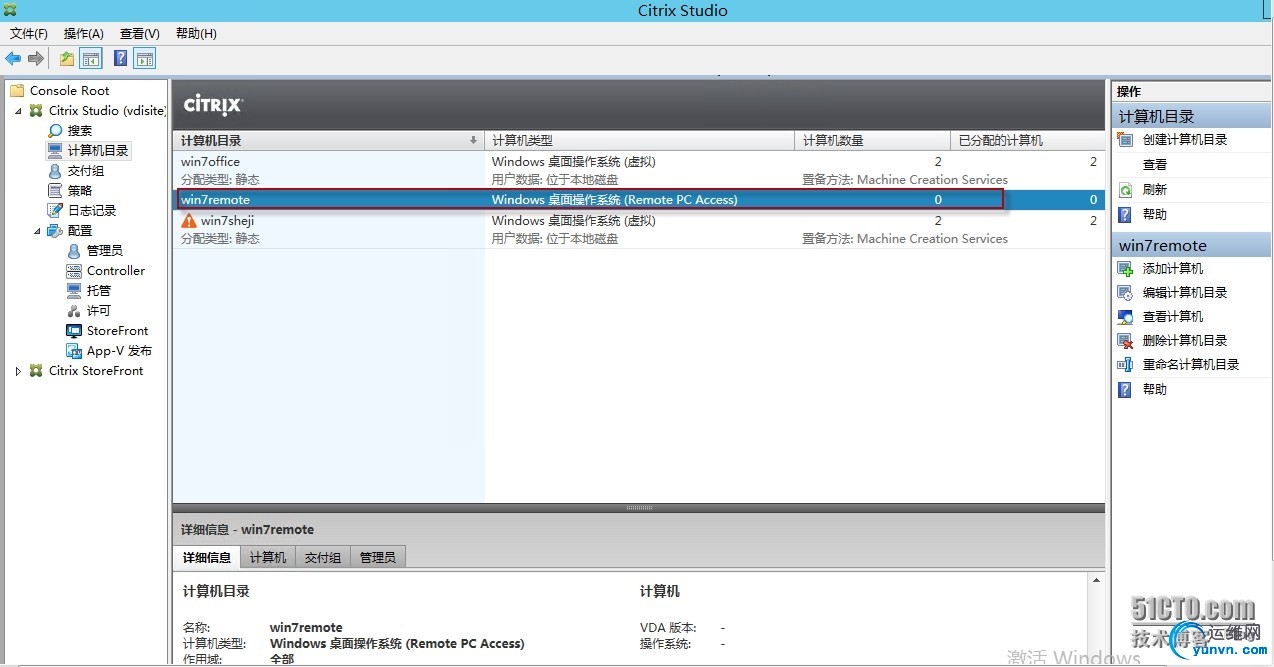Click 添加计算机 action
Viewport: 1274px width, 667px height.
click(1173, 269)
